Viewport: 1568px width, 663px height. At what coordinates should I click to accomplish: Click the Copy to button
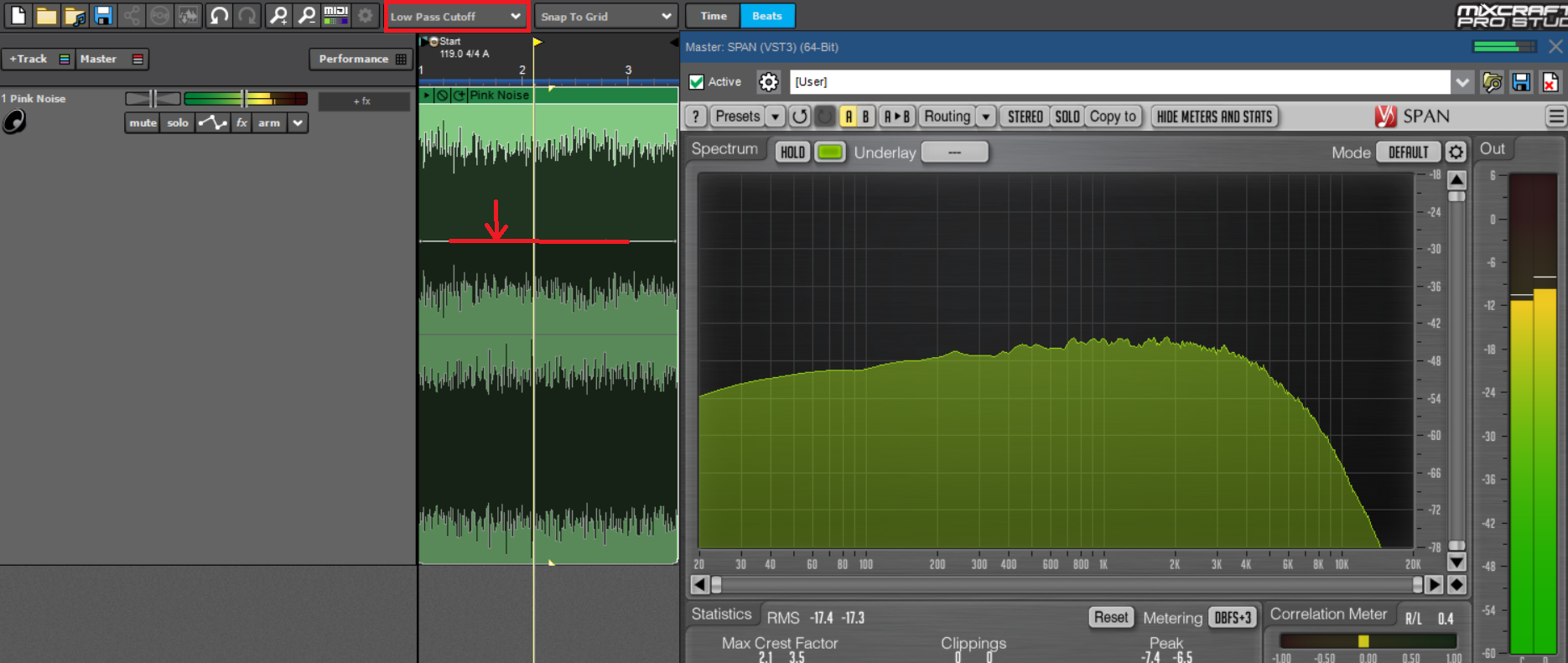1113,117
